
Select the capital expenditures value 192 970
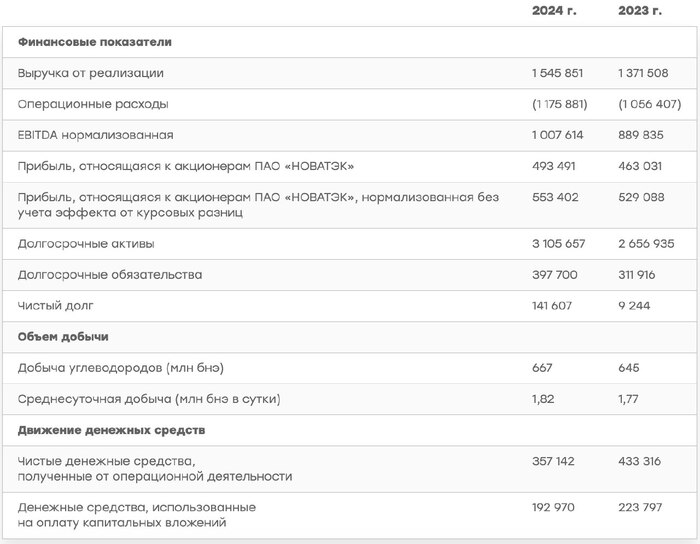pyautogui.click(x=554, y=507)
